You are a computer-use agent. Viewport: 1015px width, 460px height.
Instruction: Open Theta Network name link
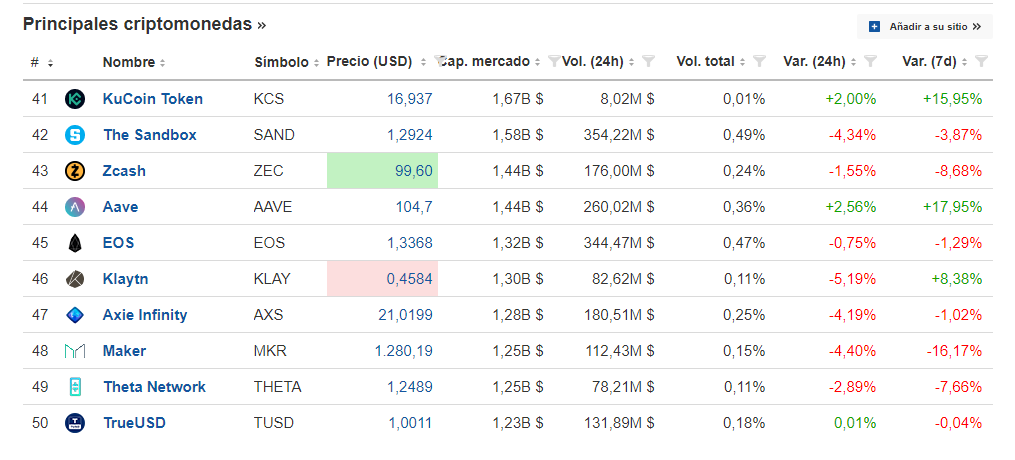[154, 387]
